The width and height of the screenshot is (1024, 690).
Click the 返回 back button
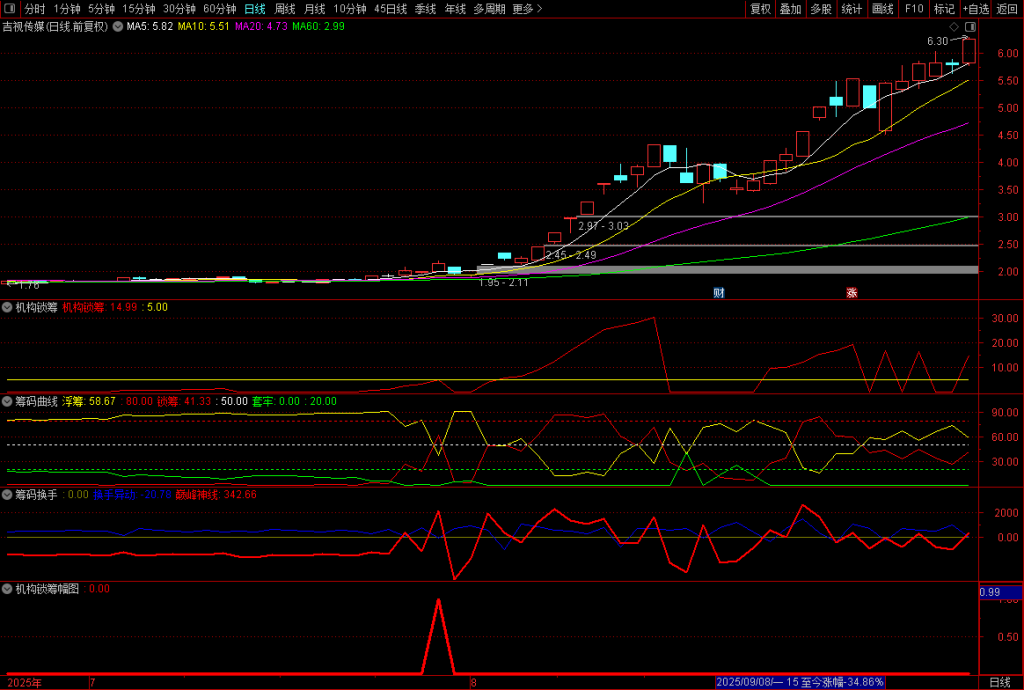pos(1006,9)
